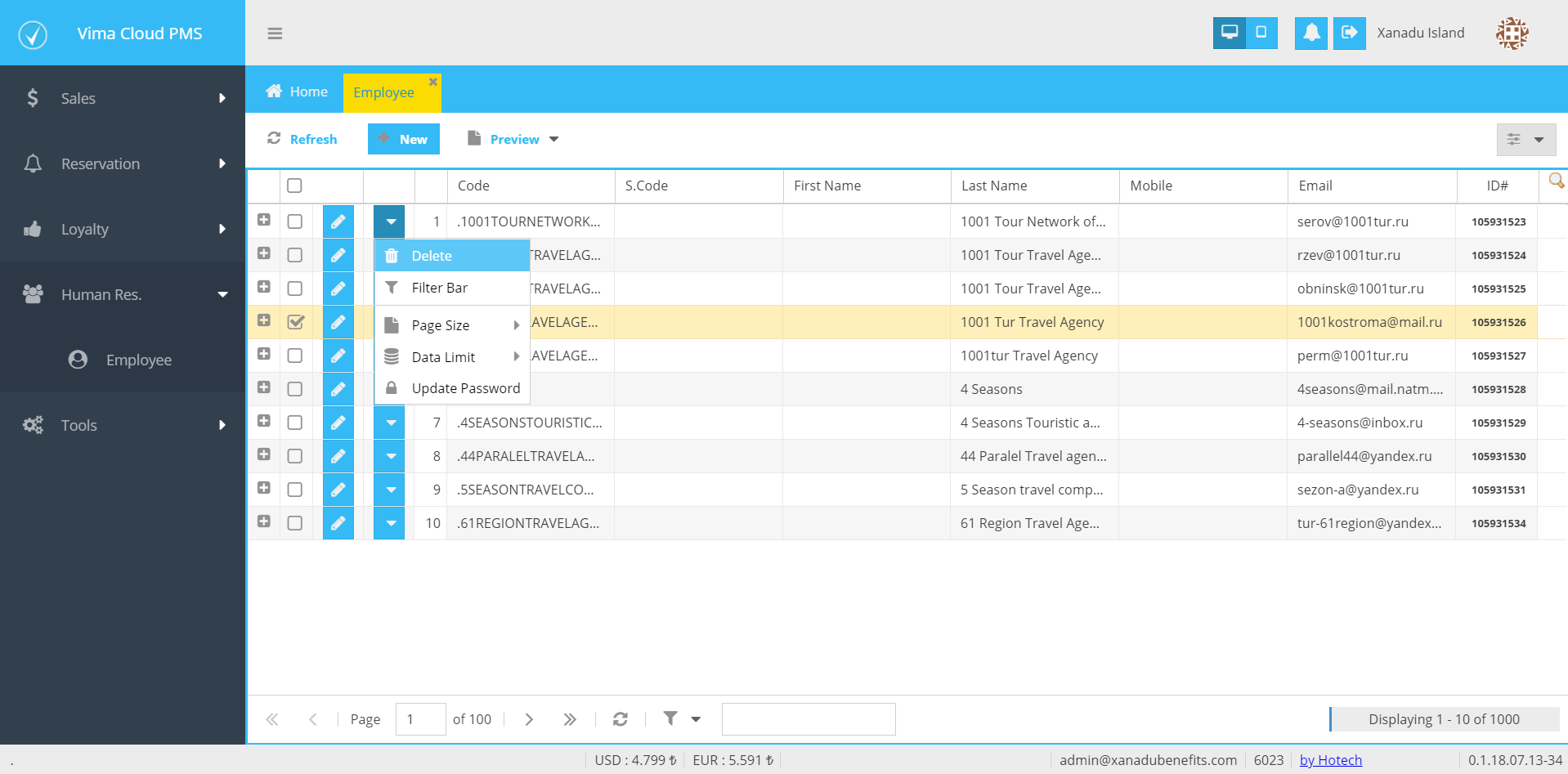Collapse row 1 action dropdown arrow
Screen dimensions: 1568x774
point(390,221)
